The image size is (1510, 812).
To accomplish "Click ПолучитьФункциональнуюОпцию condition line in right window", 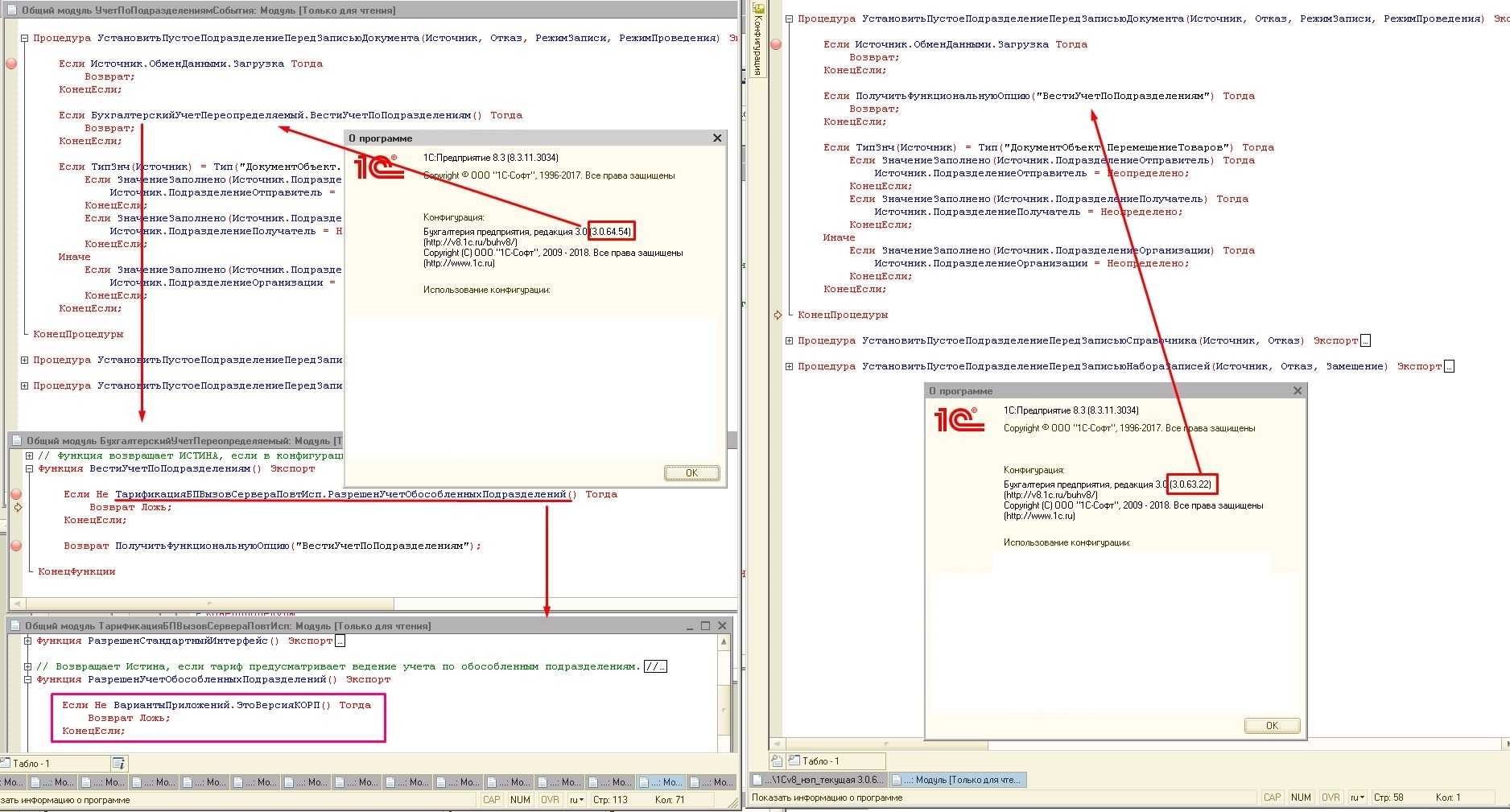I will click(x=1039, y=96).
